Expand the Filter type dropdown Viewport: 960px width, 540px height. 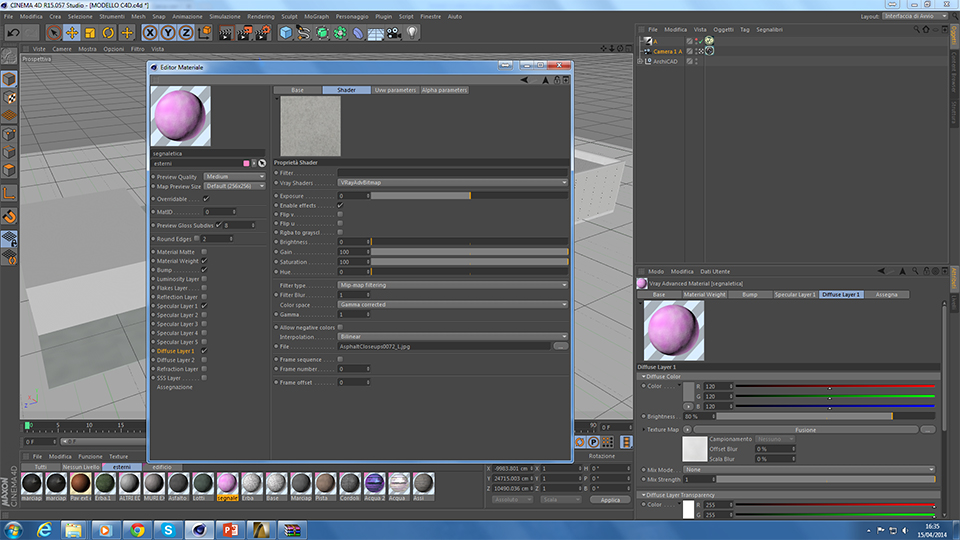pyautogui.click(x=452, y=285)
